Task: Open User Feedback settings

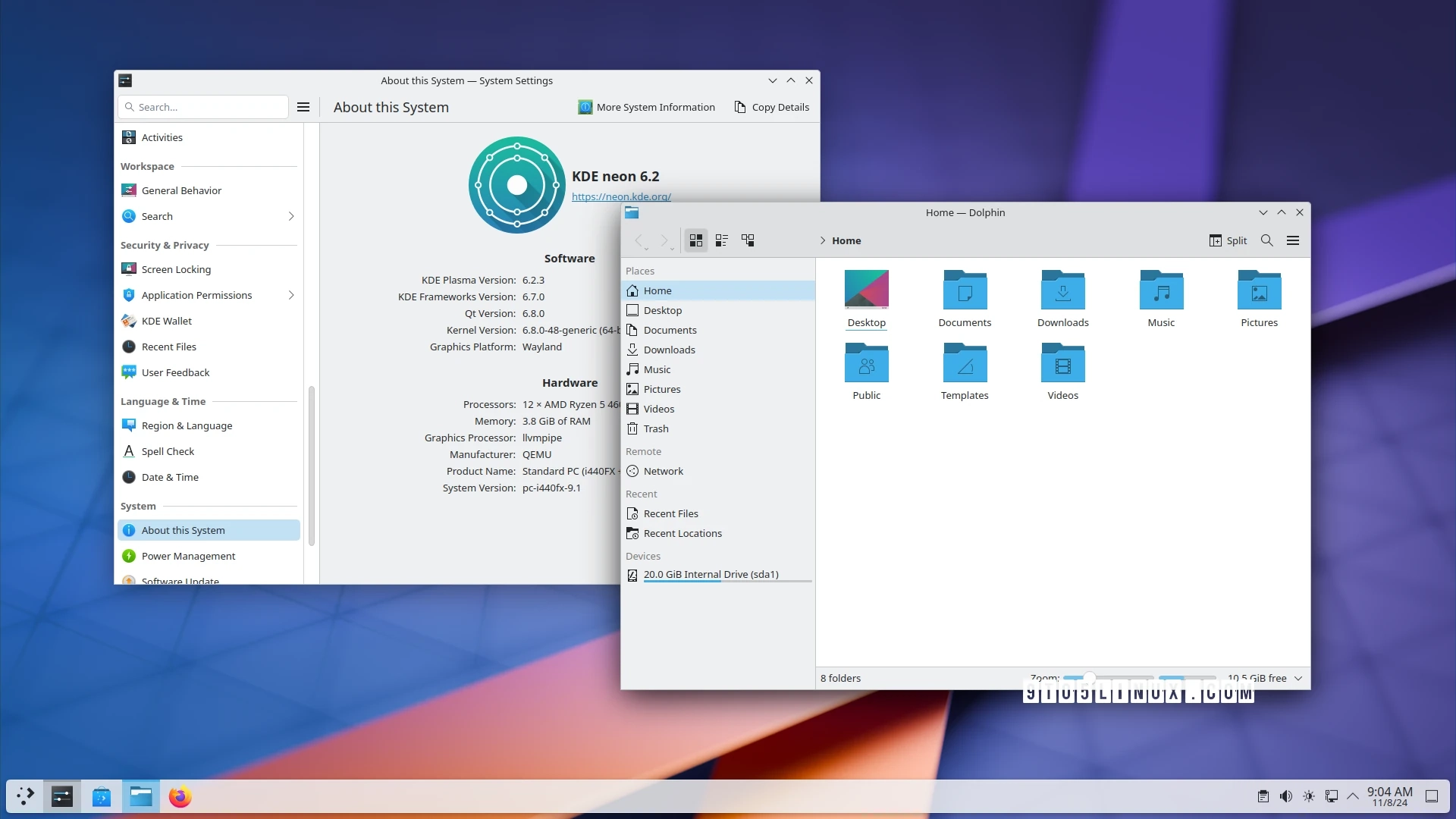Action: [x=209, y=372]
